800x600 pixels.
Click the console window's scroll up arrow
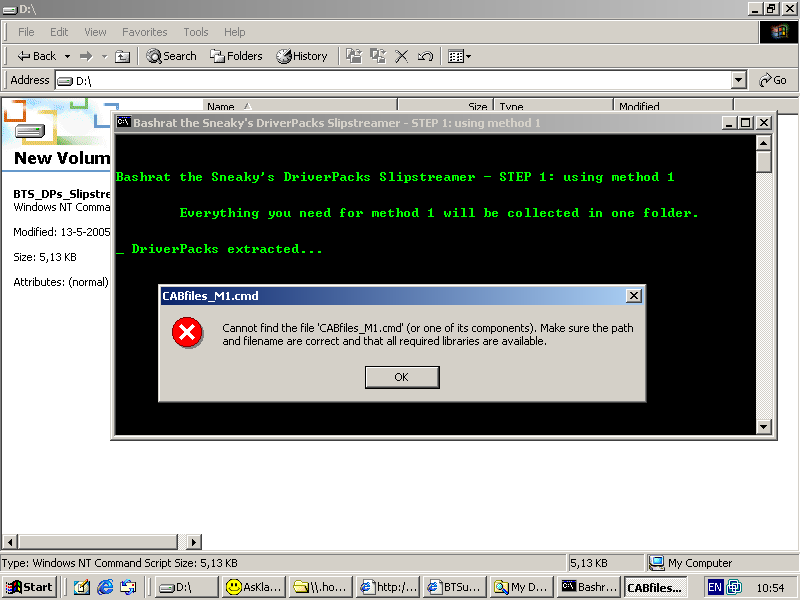click(763, 143)
